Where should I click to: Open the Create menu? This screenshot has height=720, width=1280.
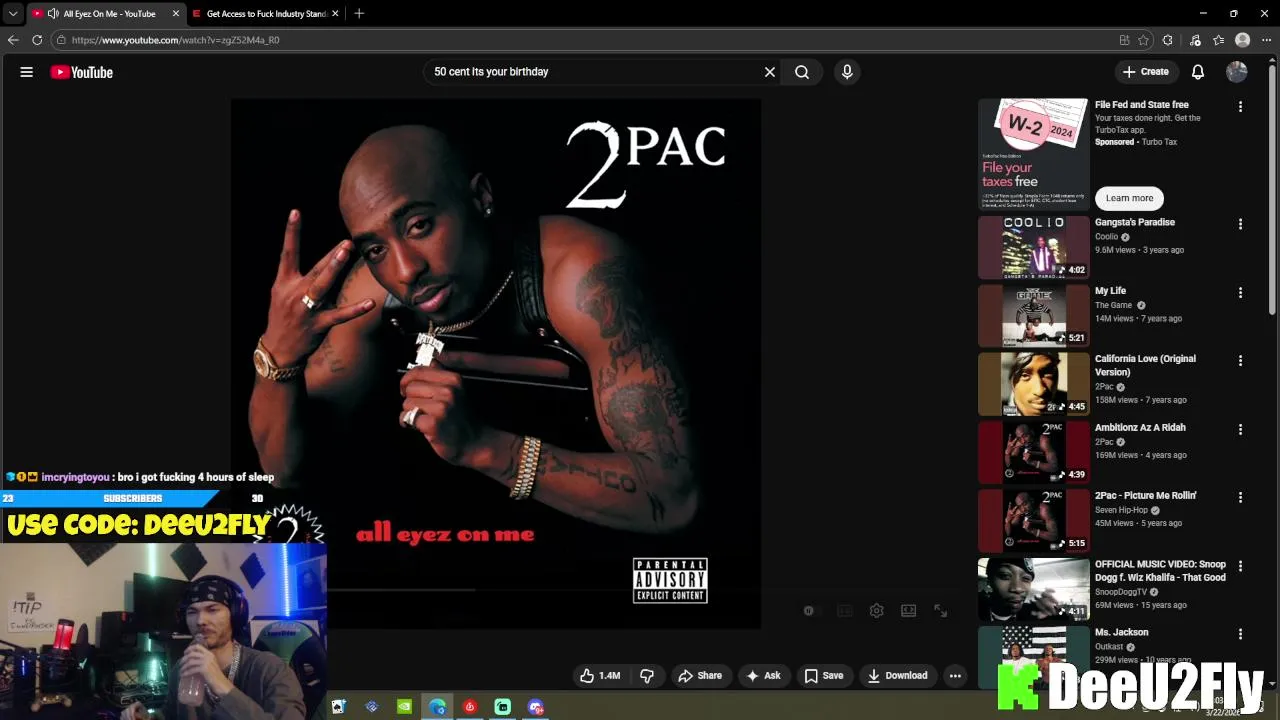(x=1146, y=72)
